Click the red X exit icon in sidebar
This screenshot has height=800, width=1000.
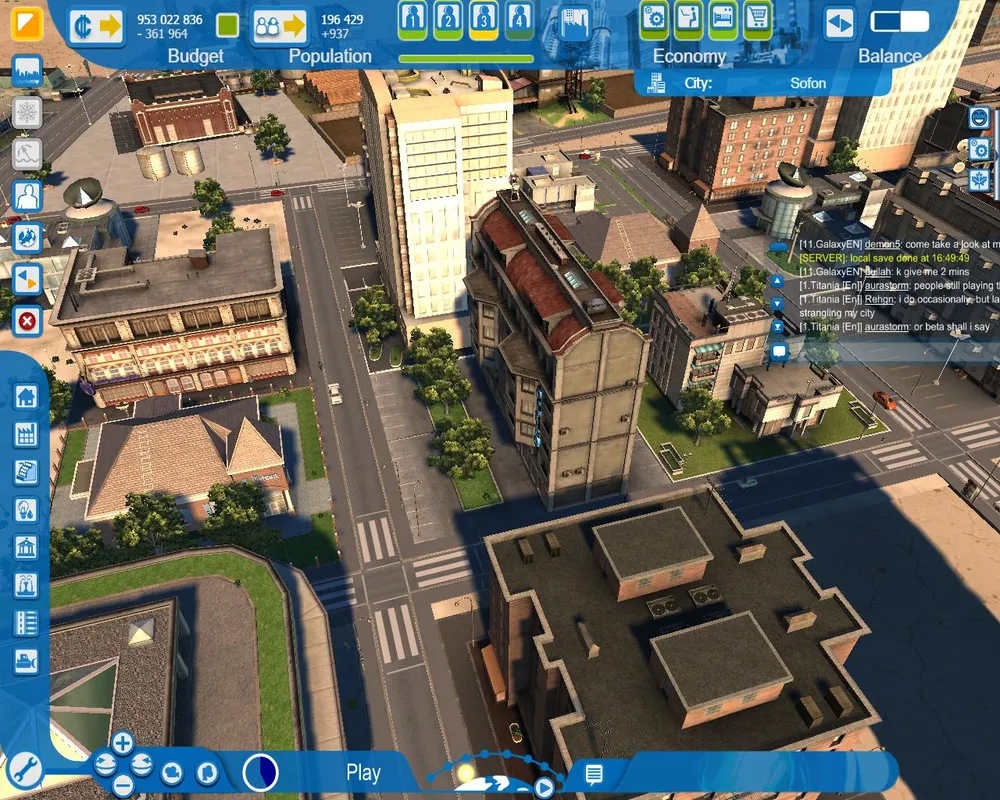tap(27, 321)
